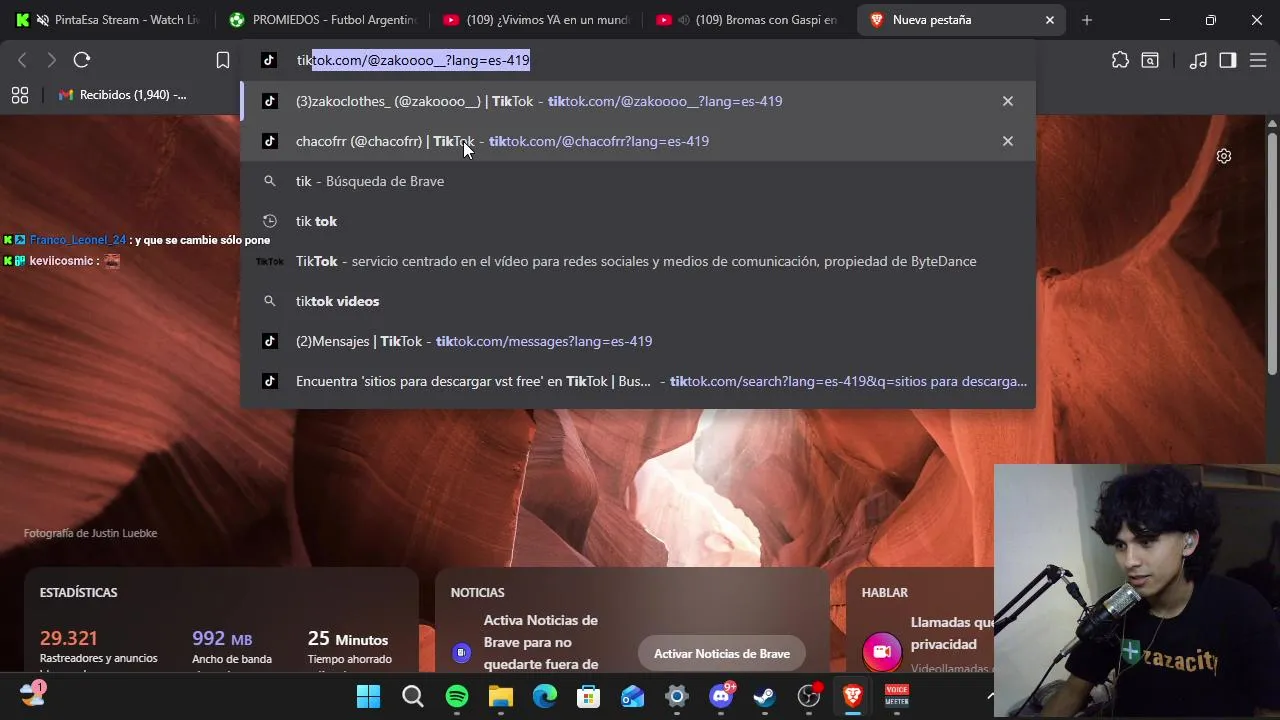The image size is (1280, 720).
Task: Switch to '¿Vivimos YA en un mundo' tab
Action: (535, 20)
